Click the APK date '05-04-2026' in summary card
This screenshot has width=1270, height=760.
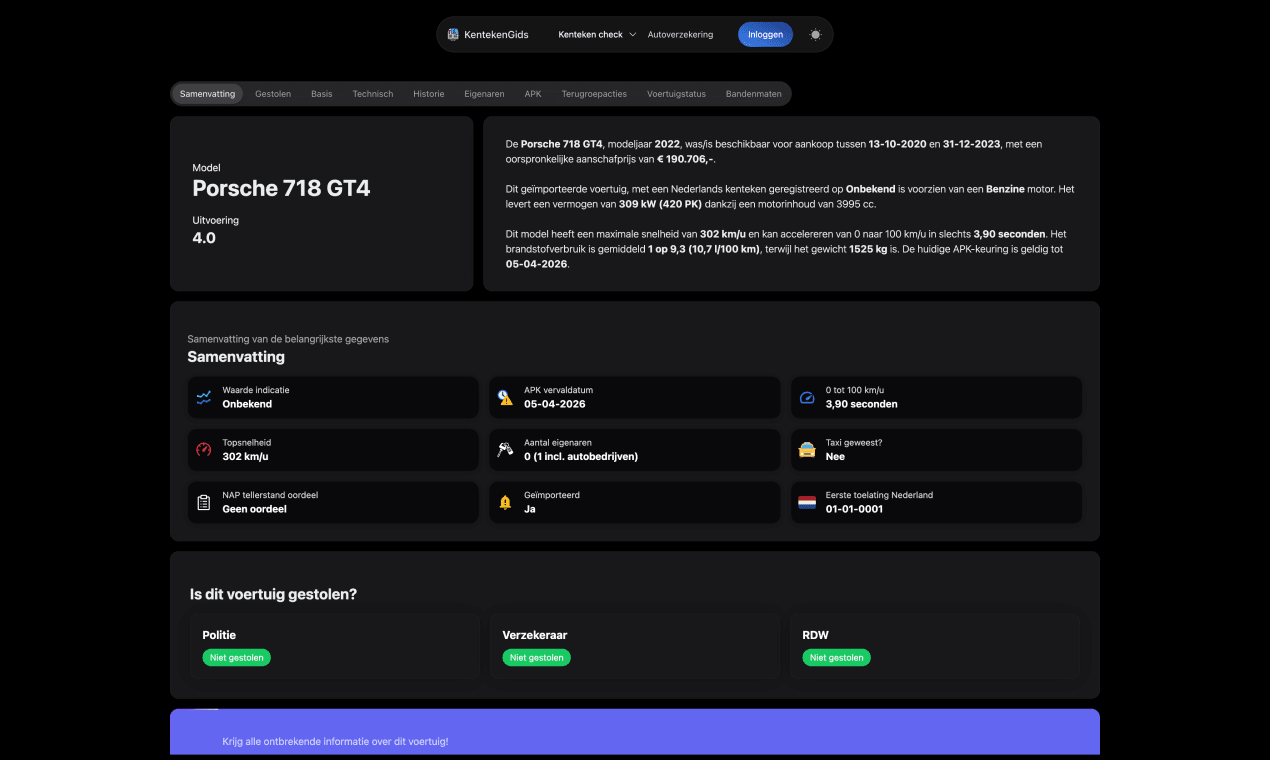(555, 404)
